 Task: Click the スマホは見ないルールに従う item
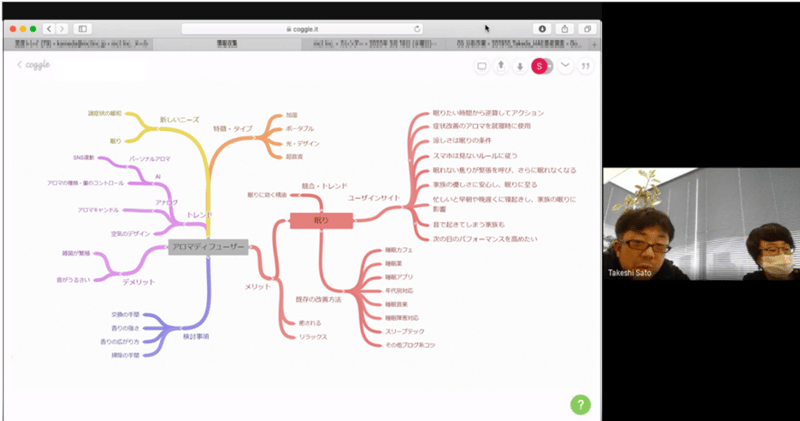click(x=475, y=156)
